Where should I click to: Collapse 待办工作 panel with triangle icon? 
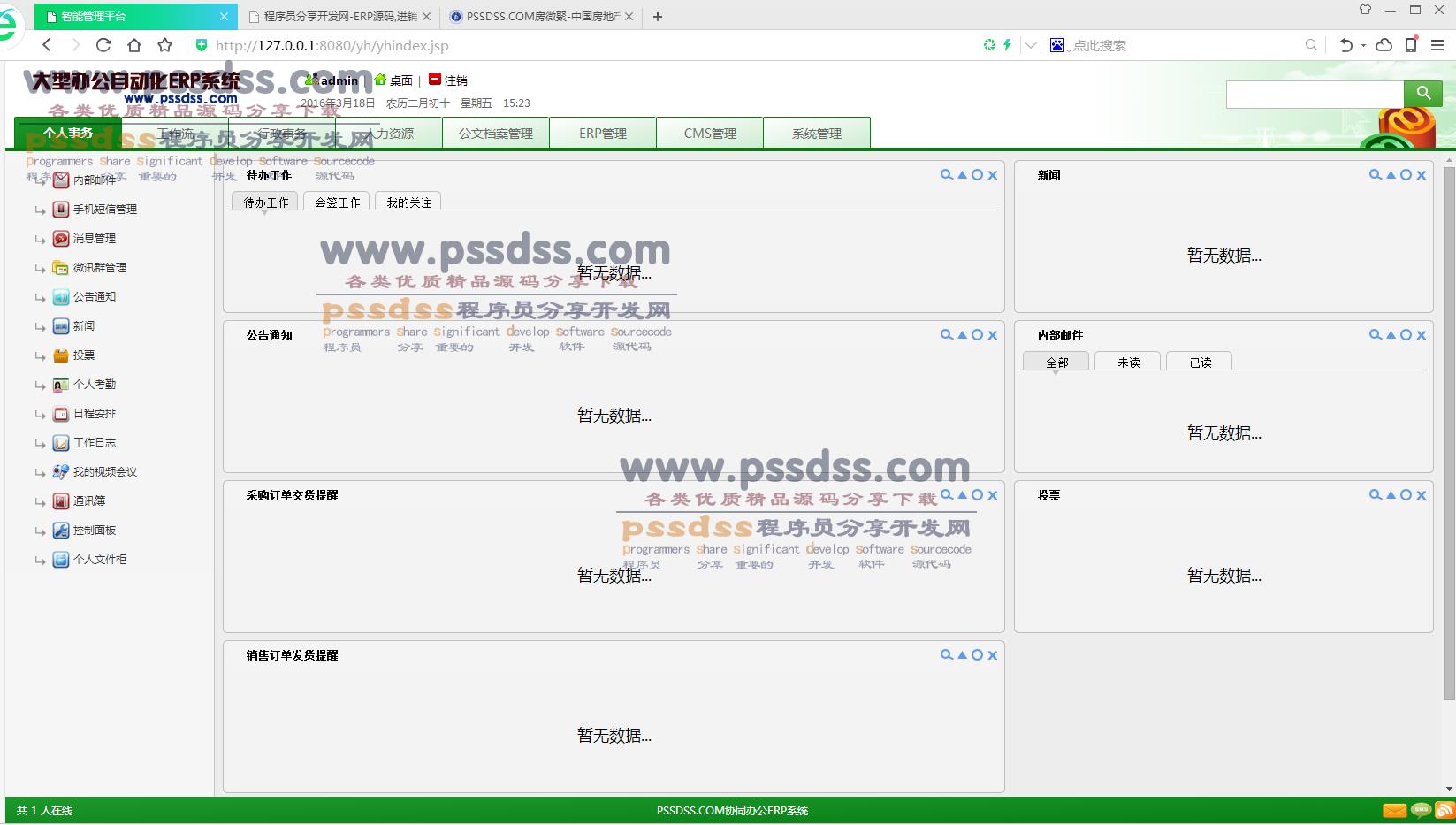coord(962,175)
